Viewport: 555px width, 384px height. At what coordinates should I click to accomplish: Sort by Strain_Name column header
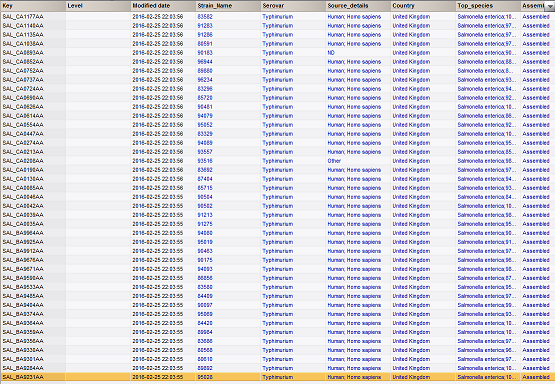click(x=228, y=6)
